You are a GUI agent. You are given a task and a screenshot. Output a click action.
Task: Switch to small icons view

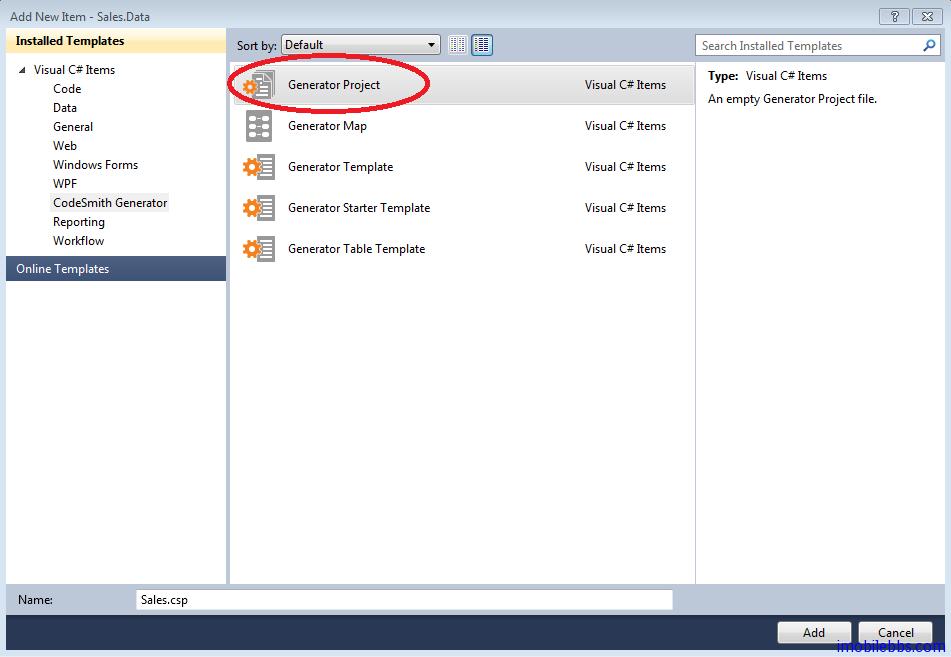458,45
